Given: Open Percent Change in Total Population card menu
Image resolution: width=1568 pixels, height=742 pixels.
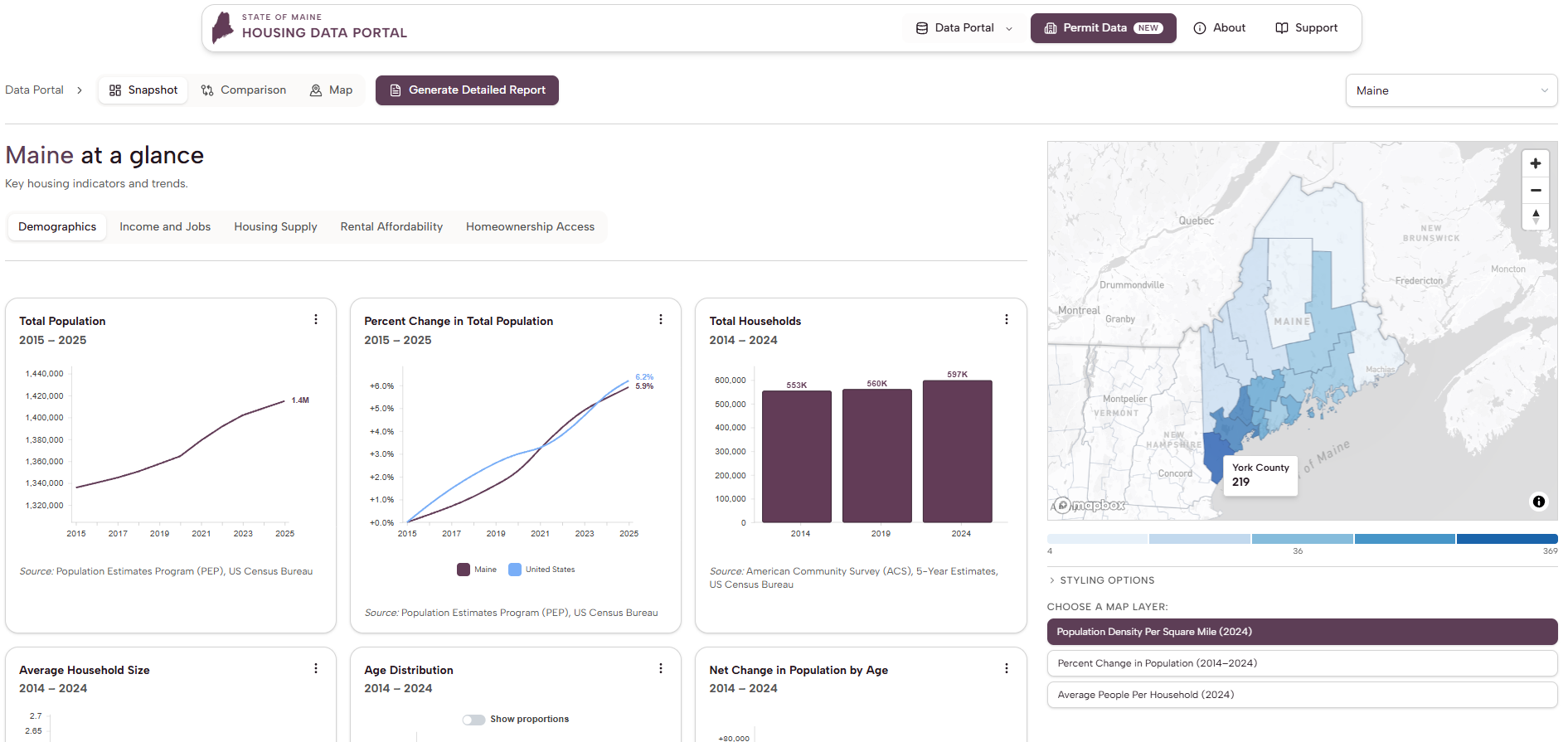Looking at the screenshot, I should [661, 319].
